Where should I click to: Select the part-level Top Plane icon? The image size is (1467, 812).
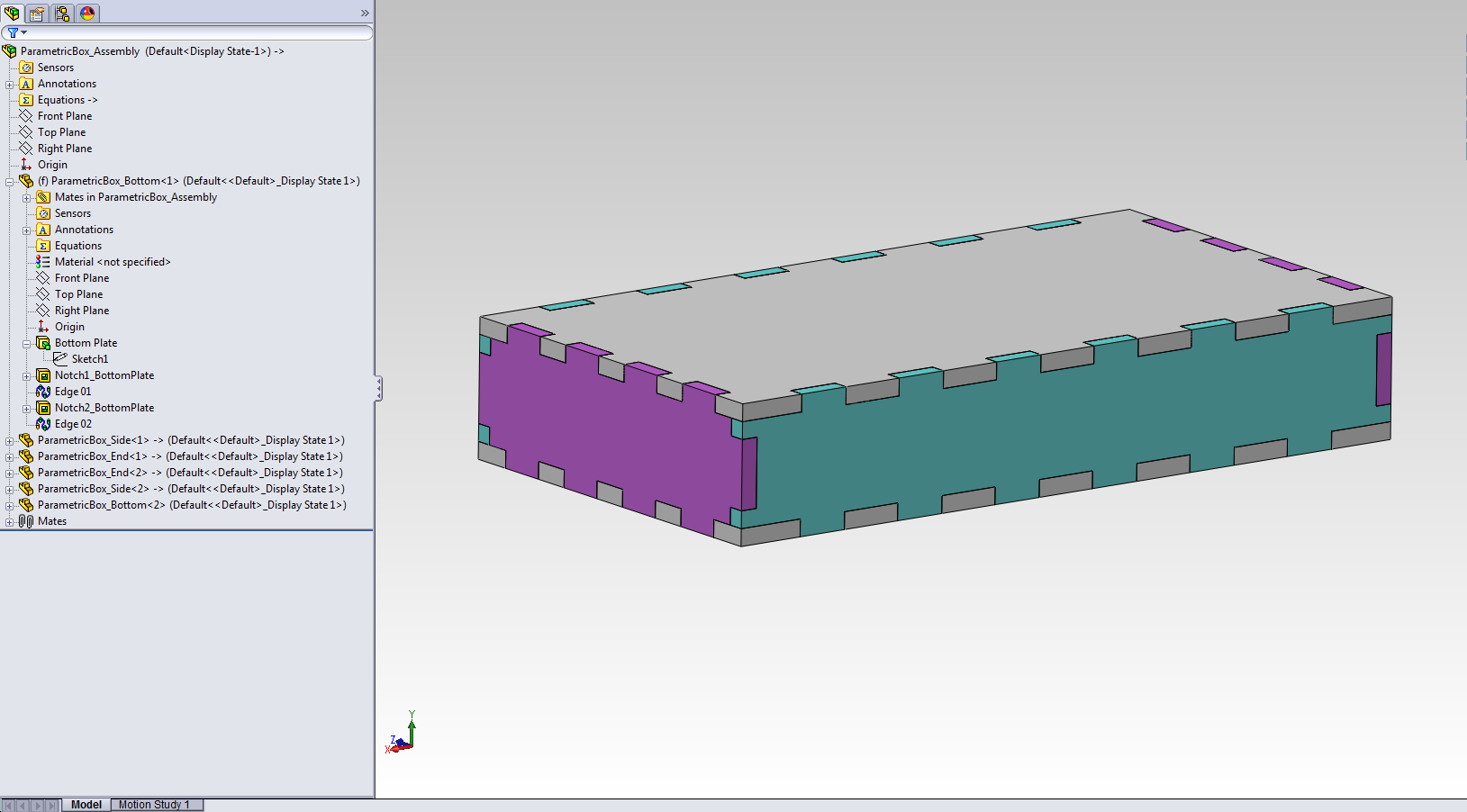(43, 294)
